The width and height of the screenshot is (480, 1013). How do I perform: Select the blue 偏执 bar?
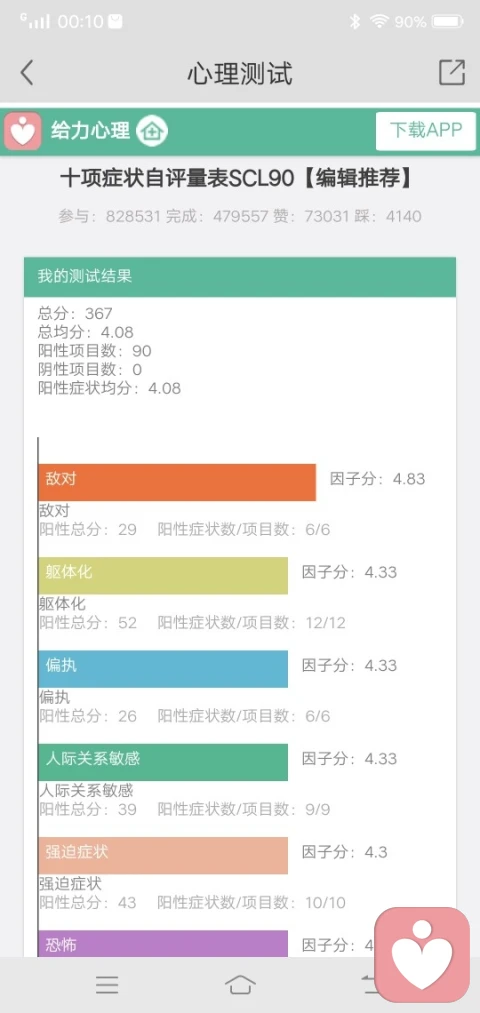[x=163, y=669]
